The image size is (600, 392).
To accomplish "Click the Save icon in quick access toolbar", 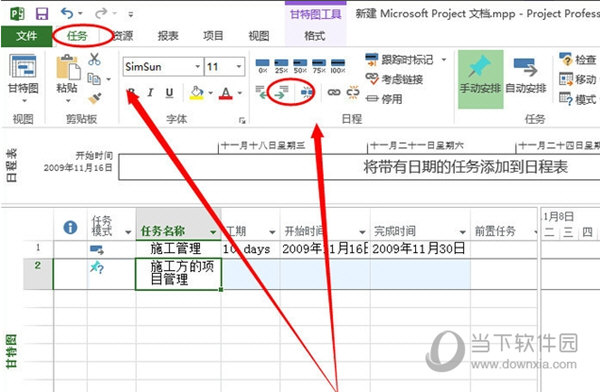I will coord(42,14).
